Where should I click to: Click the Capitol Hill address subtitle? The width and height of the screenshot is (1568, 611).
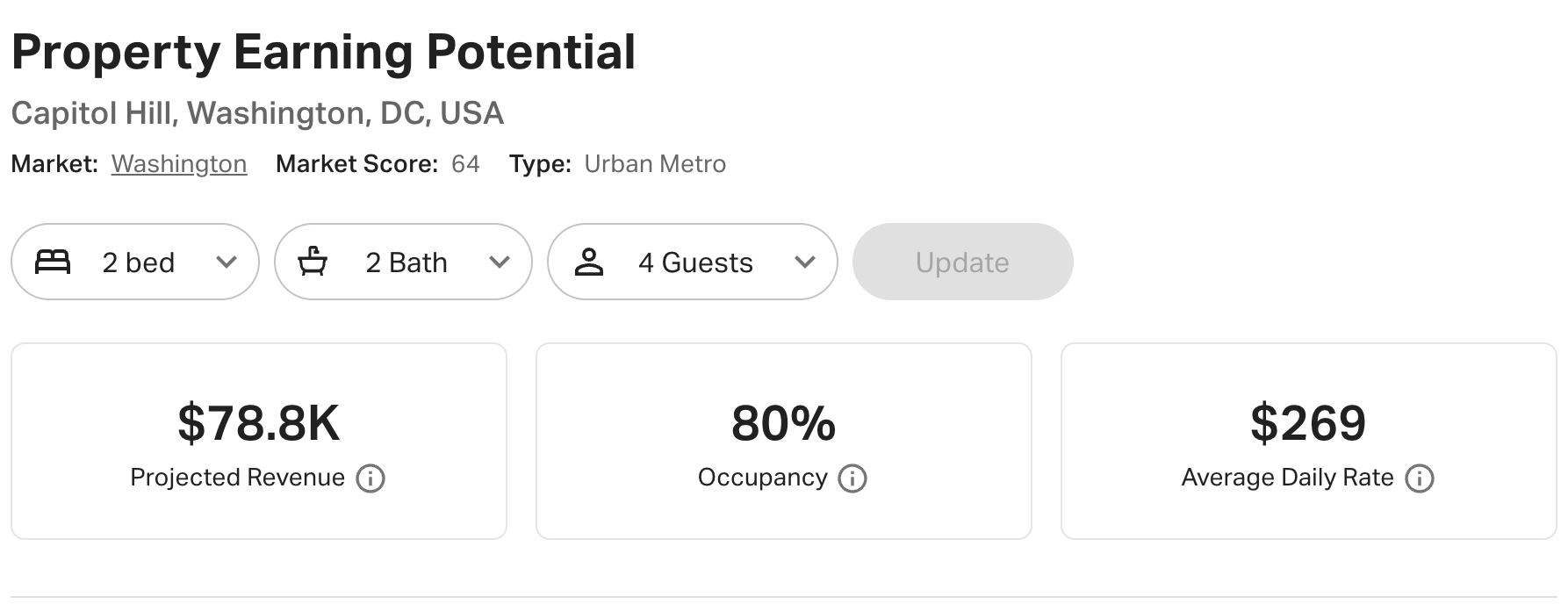(257, 113)
